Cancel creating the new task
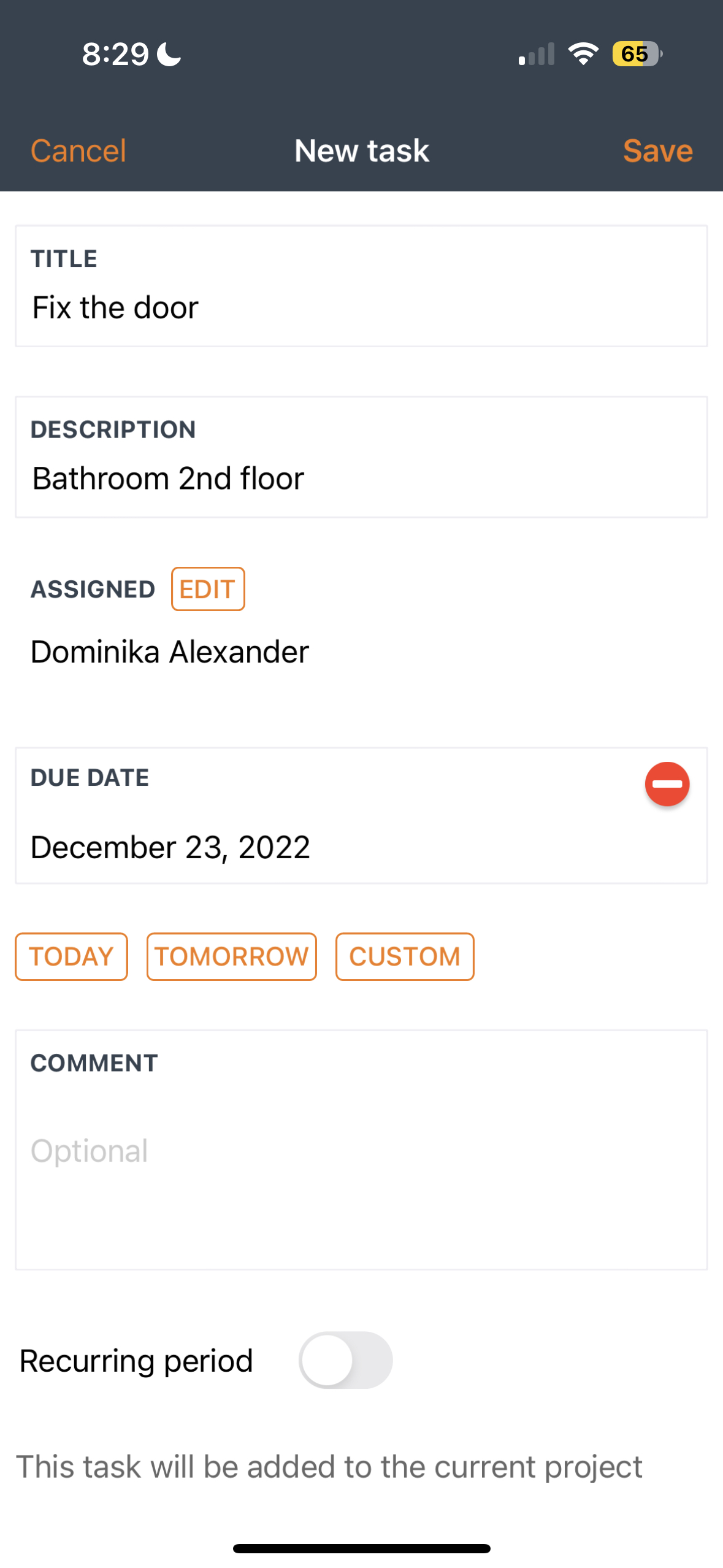The height and width of the screenshot is (1568, 723). pos(78,151)
